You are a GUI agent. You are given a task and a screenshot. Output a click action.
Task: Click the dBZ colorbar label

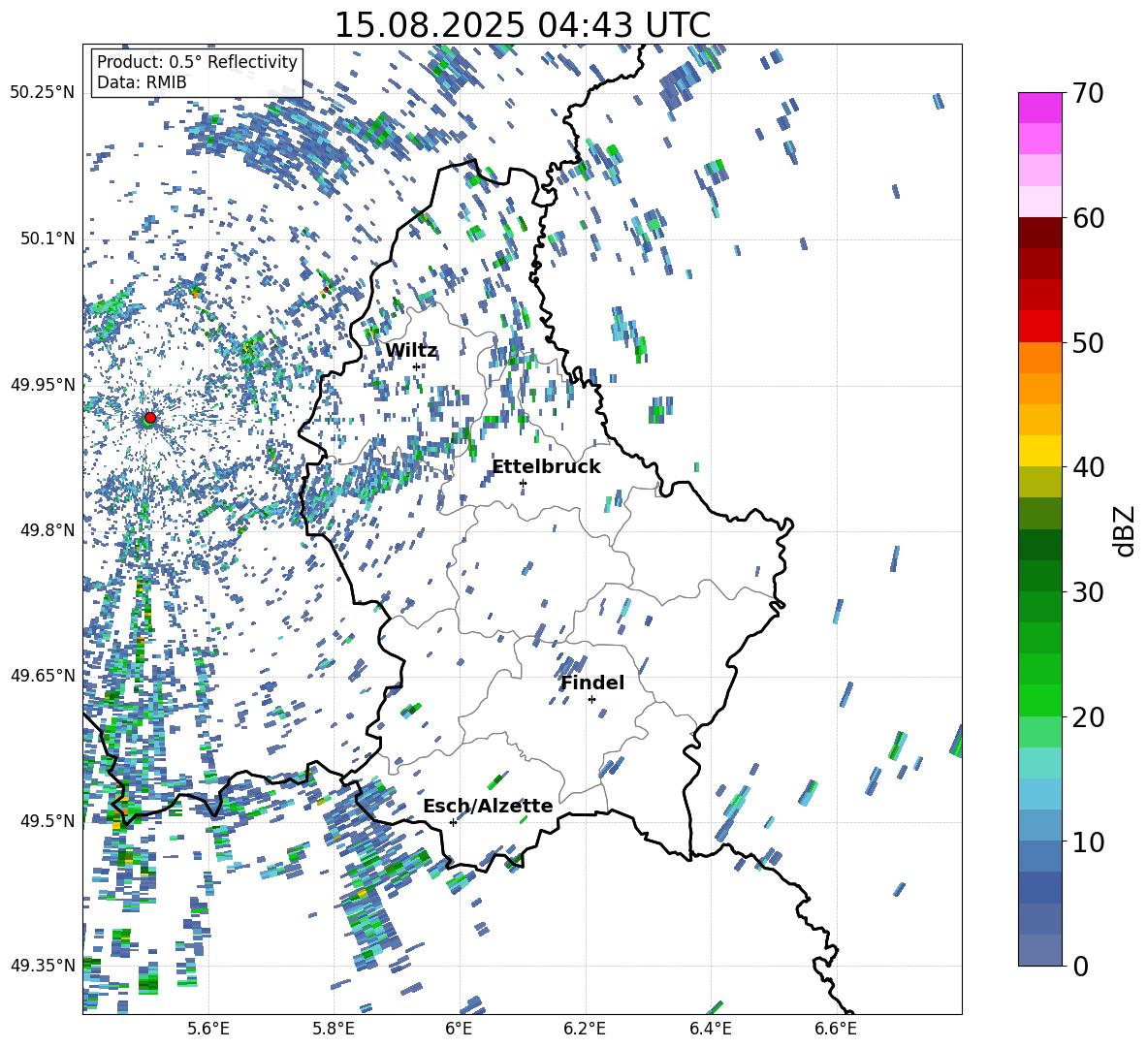1124,530
